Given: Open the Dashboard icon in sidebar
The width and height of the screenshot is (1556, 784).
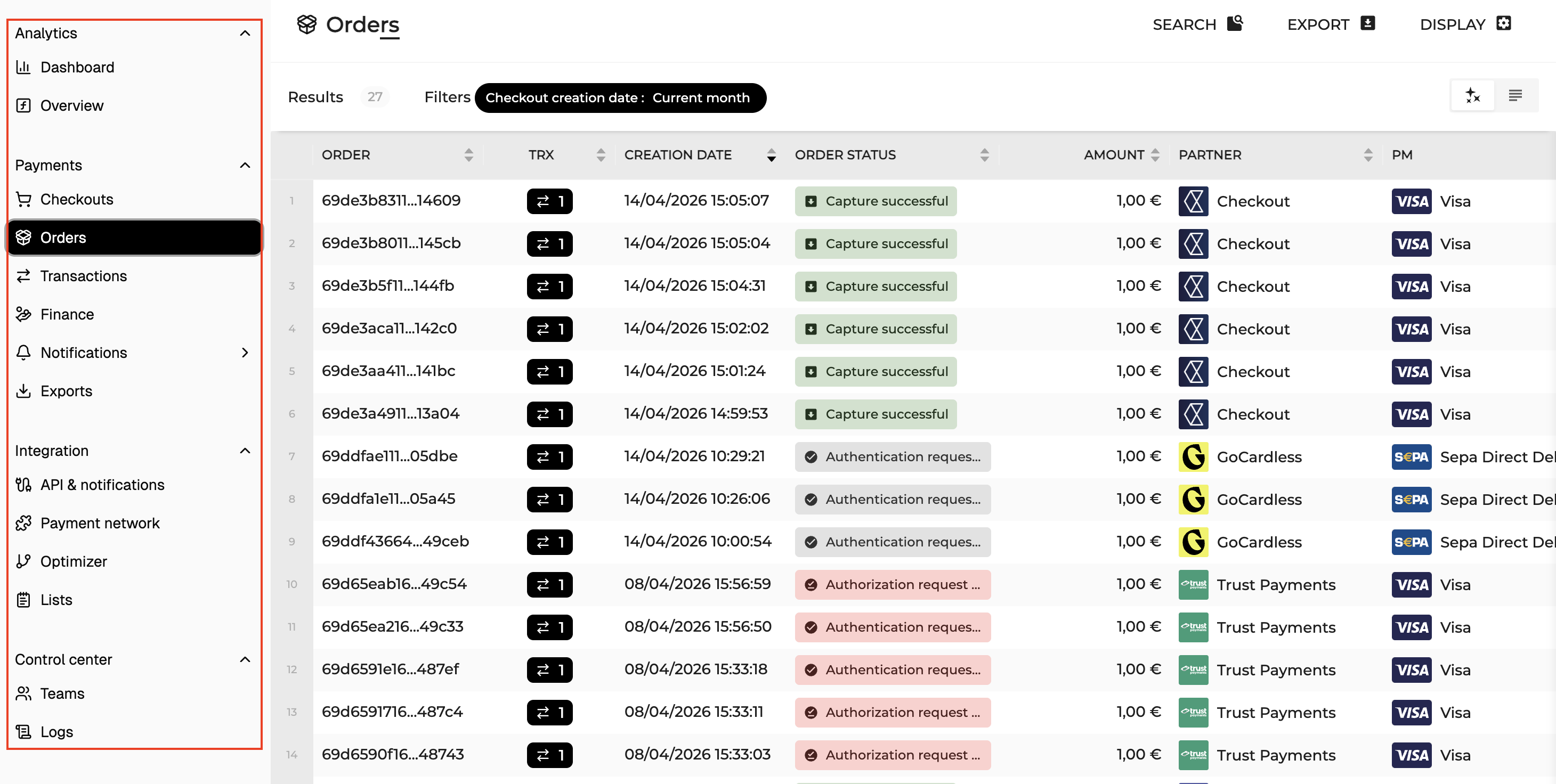Looking at the screenshot, I should point(23,67).
